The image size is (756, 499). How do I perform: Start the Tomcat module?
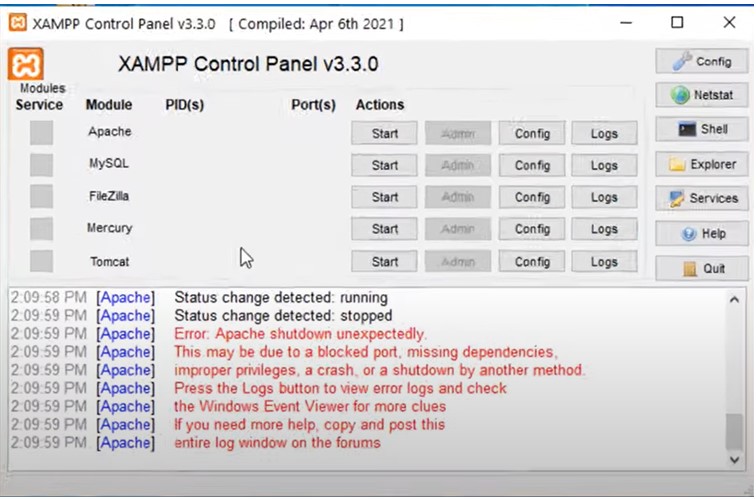tap(384, 261)
